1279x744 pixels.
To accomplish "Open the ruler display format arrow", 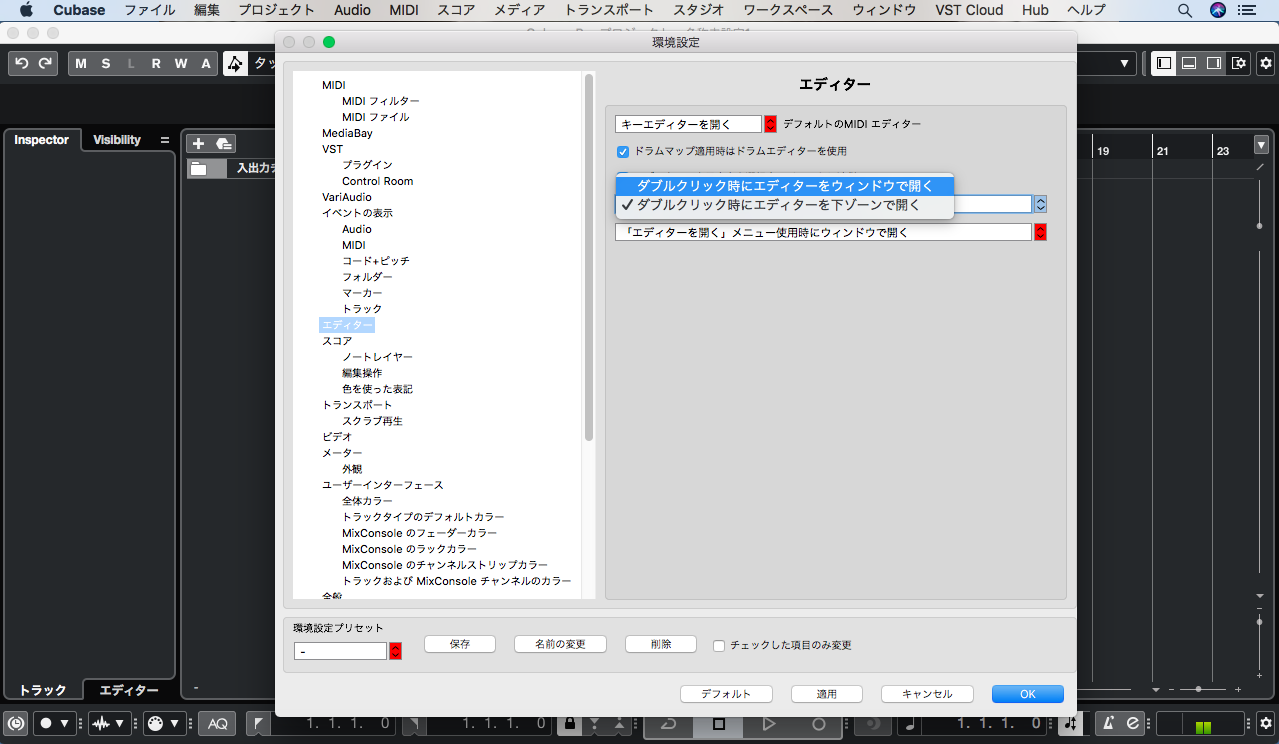I will tap(1261, 144).
